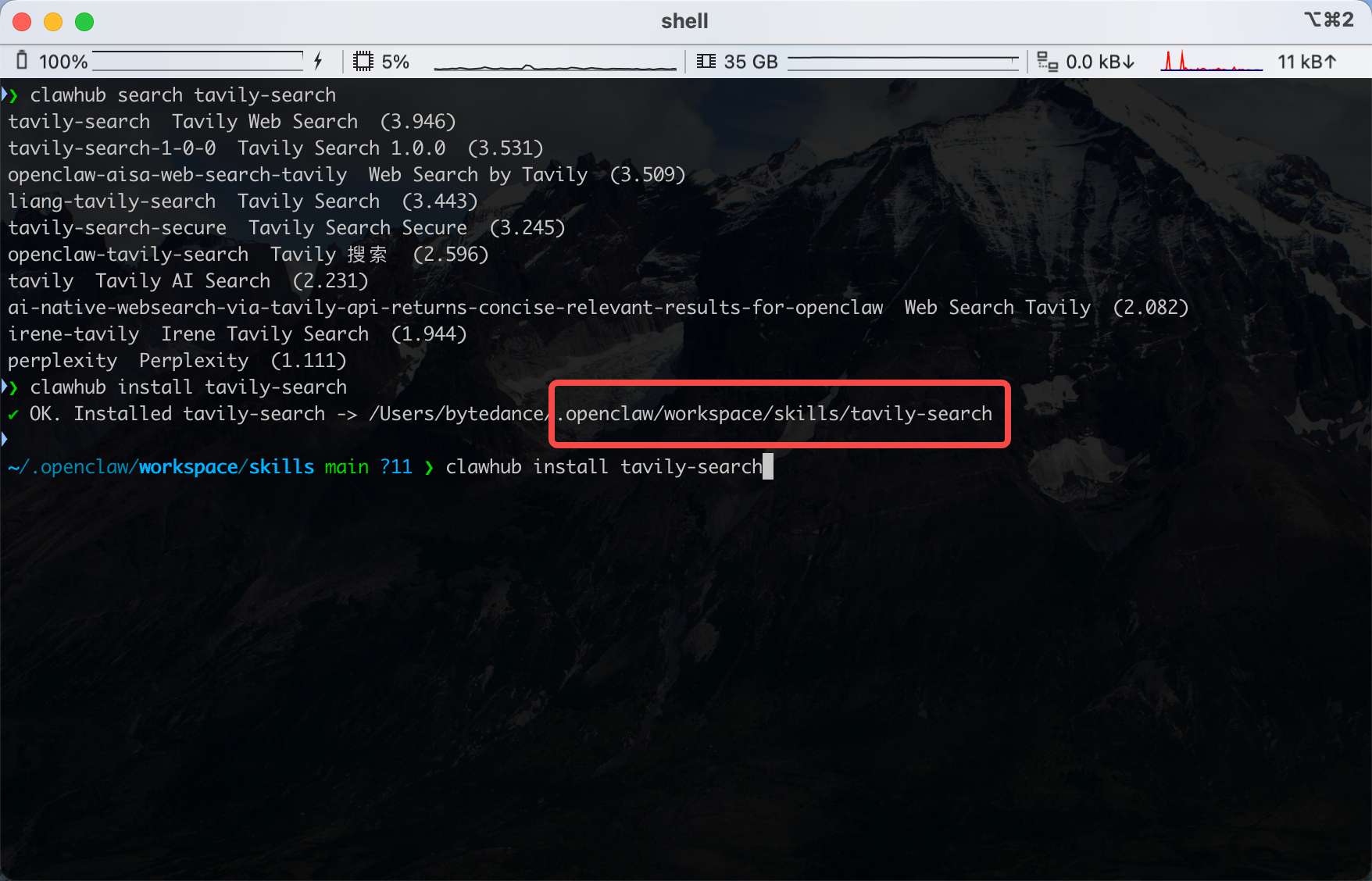Click the main git branch label in prompt

click(x=346, y=466)
